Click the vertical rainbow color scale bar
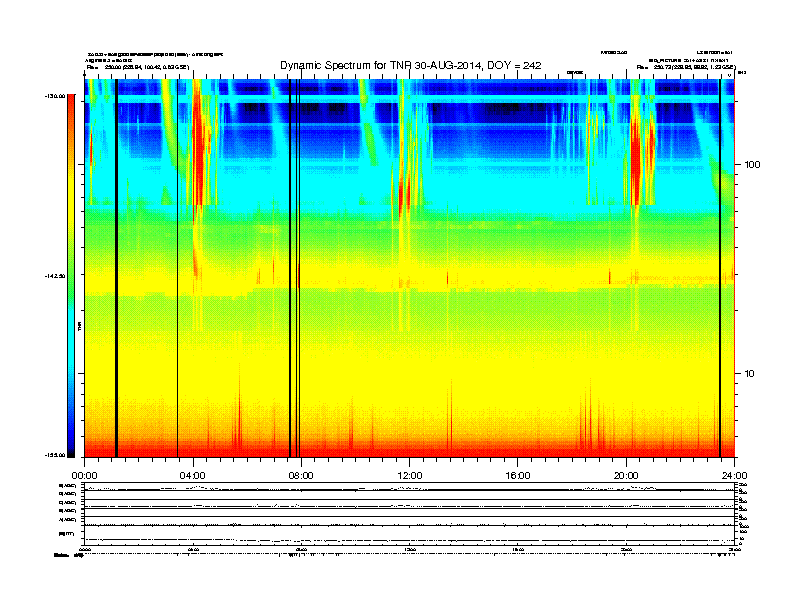This screenshot has height=612, width=792. click(x=71, y=275)
